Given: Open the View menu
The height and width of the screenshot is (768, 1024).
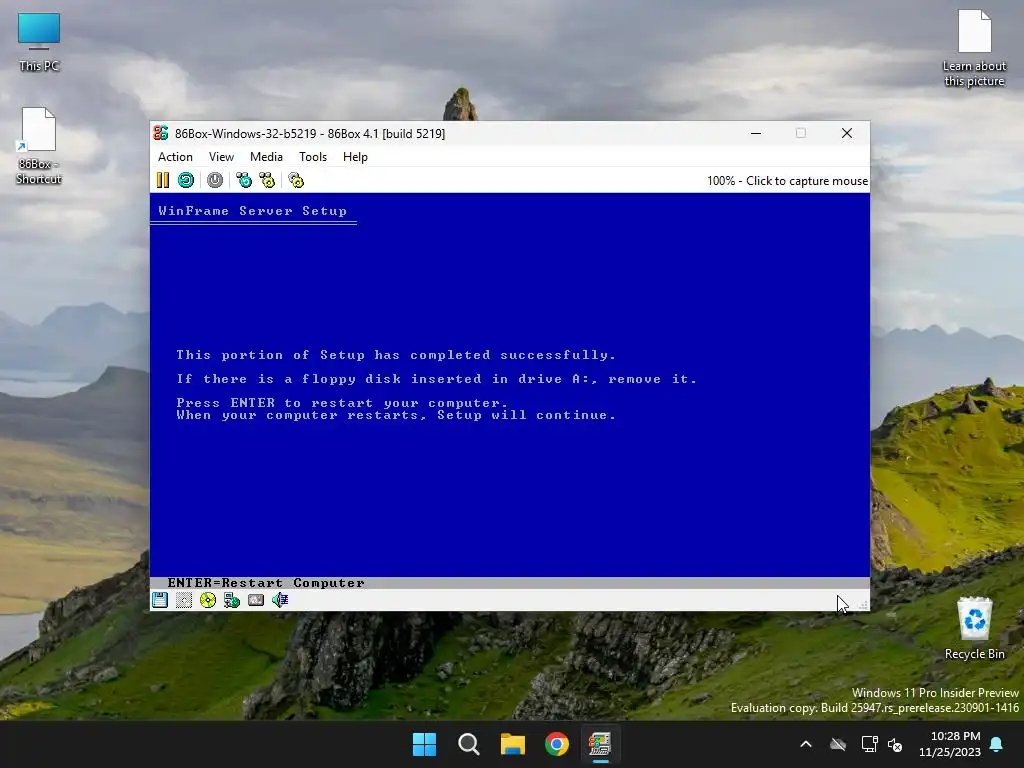Looking at the screenshot, I should coord(221,157).
